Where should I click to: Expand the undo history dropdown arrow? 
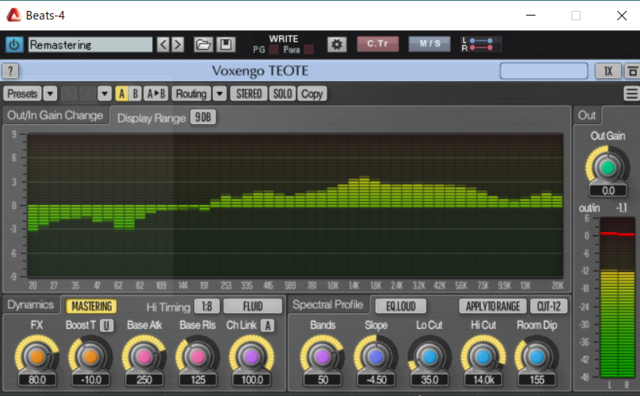104,94
